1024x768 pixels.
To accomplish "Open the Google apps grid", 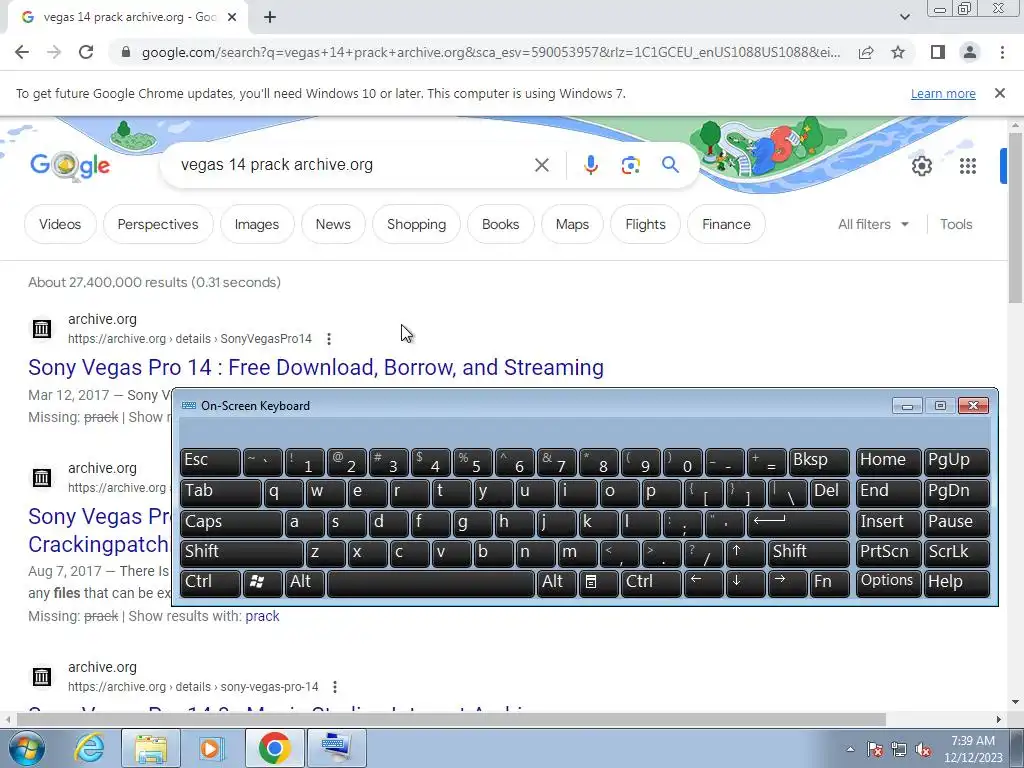I will click(x=968, y=166).
